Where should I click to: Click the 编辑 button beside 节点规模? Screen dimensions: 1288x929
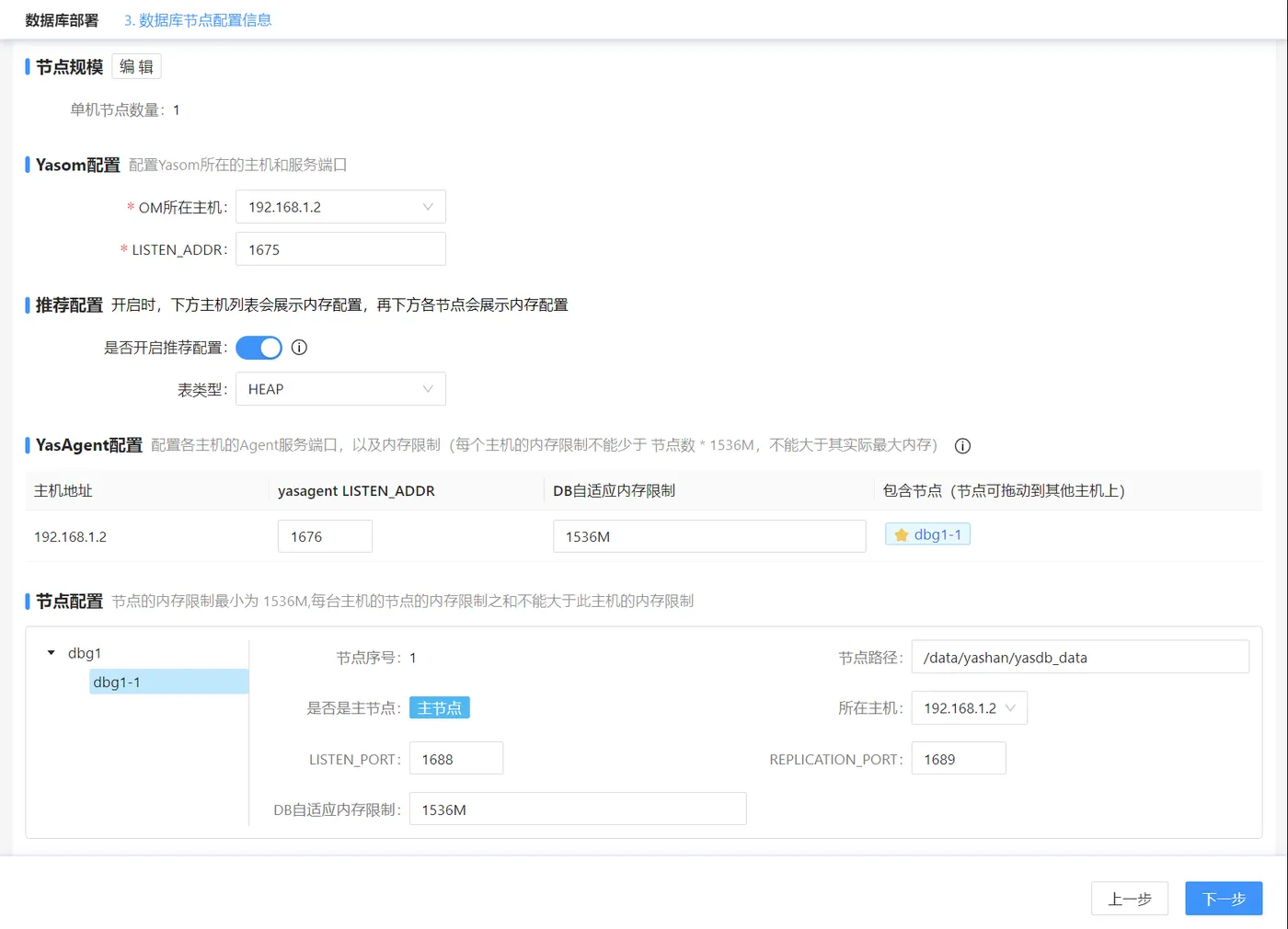(135, 65)
